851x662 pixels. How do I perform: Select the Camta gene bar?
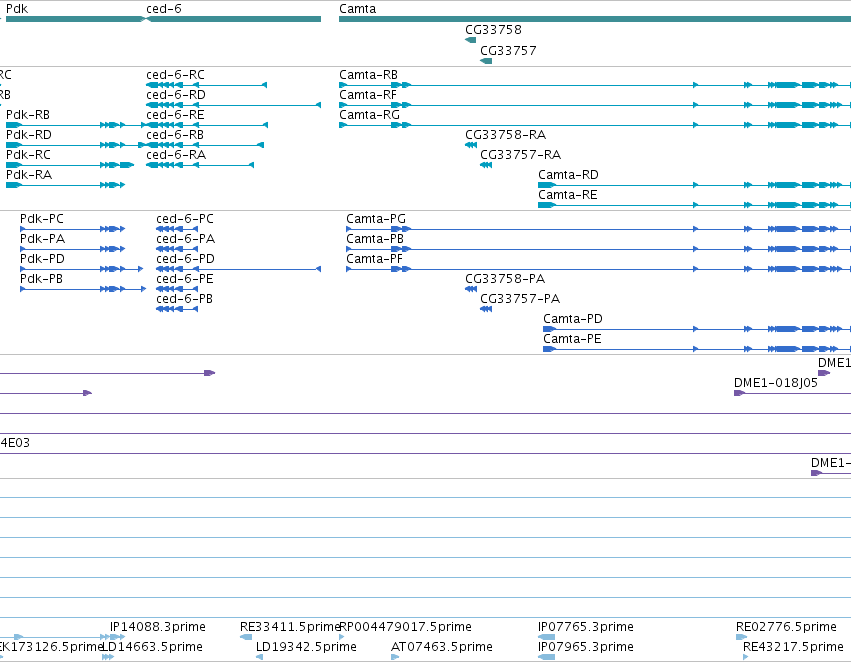(x=595, y=19)
